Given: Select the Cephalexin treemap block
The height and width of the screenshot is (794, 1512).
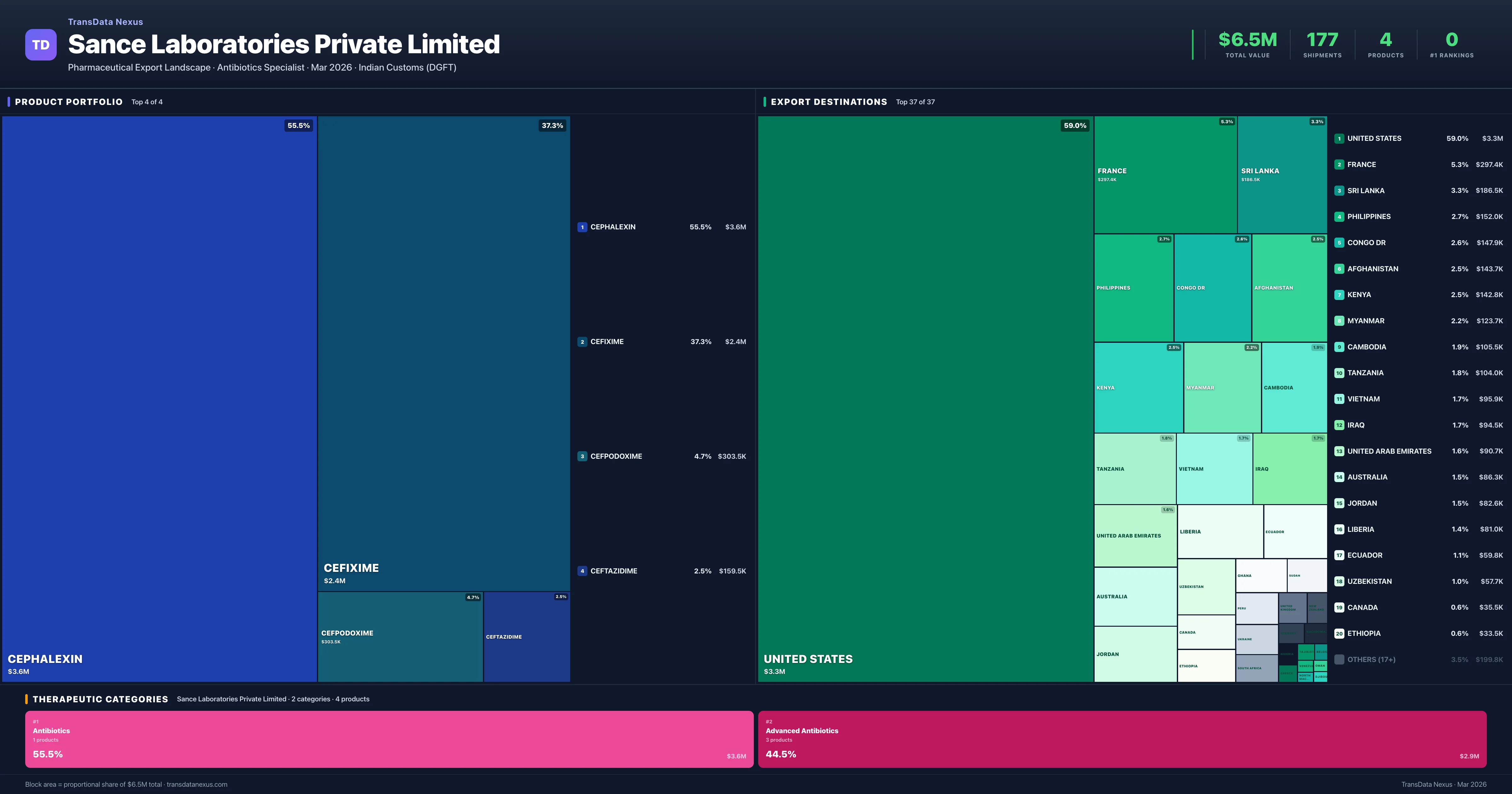Looking at the screenshot, I should coord(159,398).
